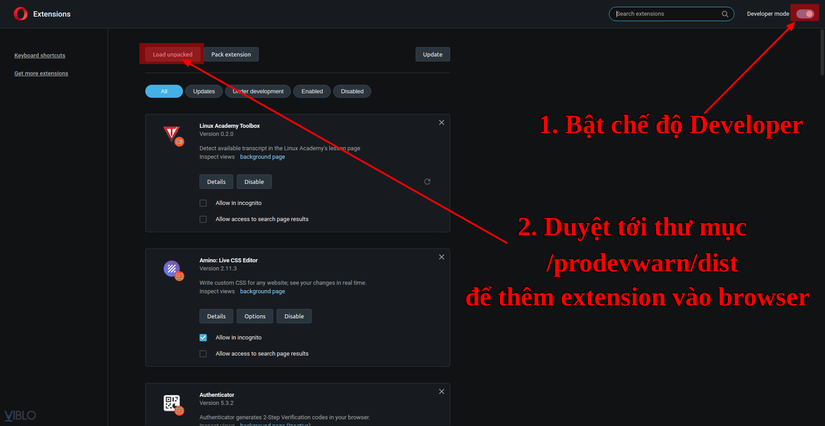Open Options for Amino Live CSS Editor
The width and height of the screenshot is (825, 426).
pyautogui.click(x=255, y=316)
